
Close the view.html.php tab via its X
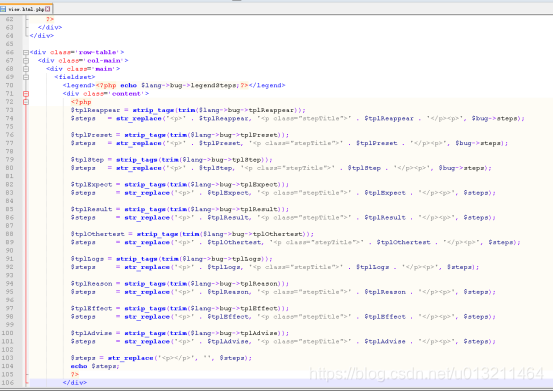[48, 9]
